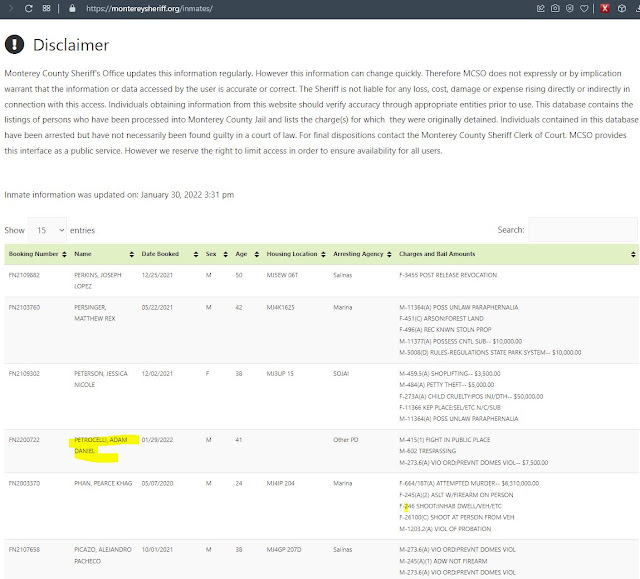Sort the table by Sex column
The width and height of the screenshot is (640, 579).
point(216,254)
